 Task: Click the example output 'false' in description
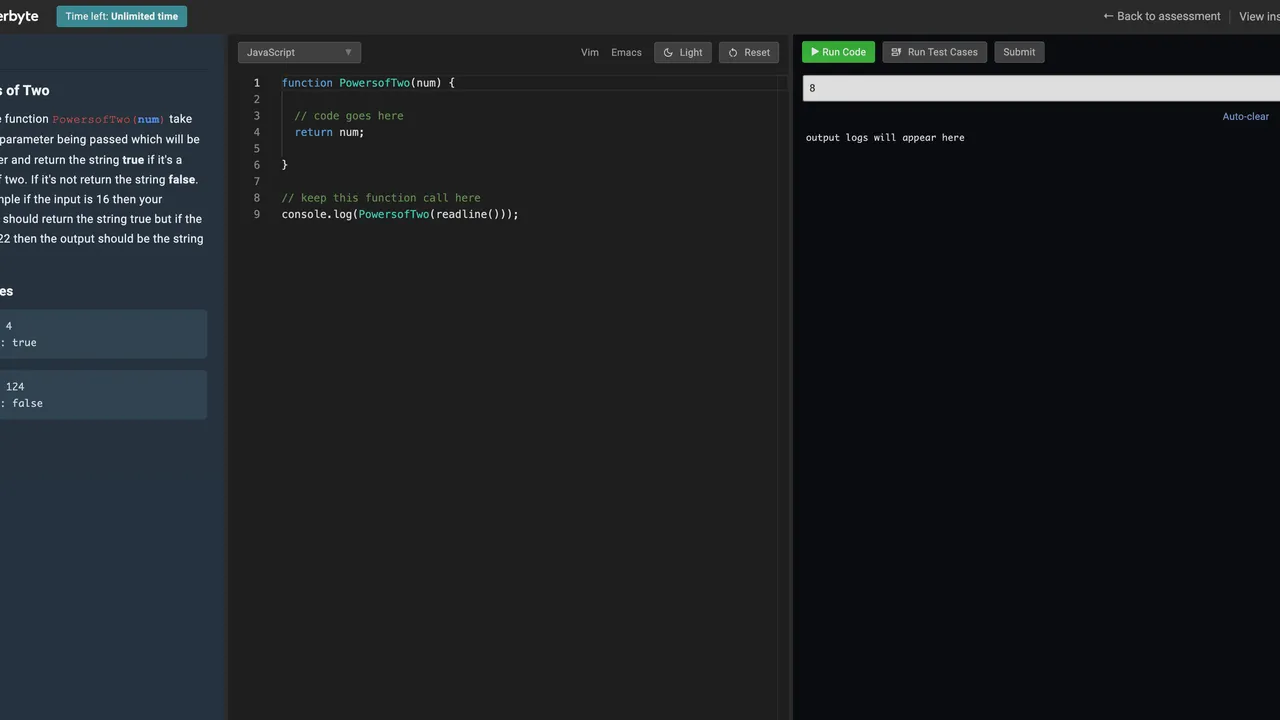(28, 403)
